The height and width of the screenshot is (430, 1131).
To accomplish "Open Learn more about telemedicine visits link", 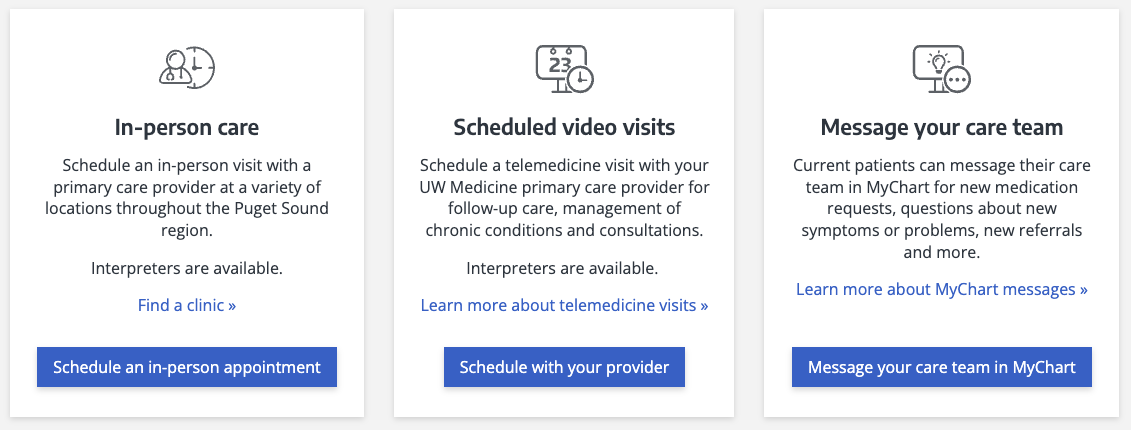I will (564, 305).
